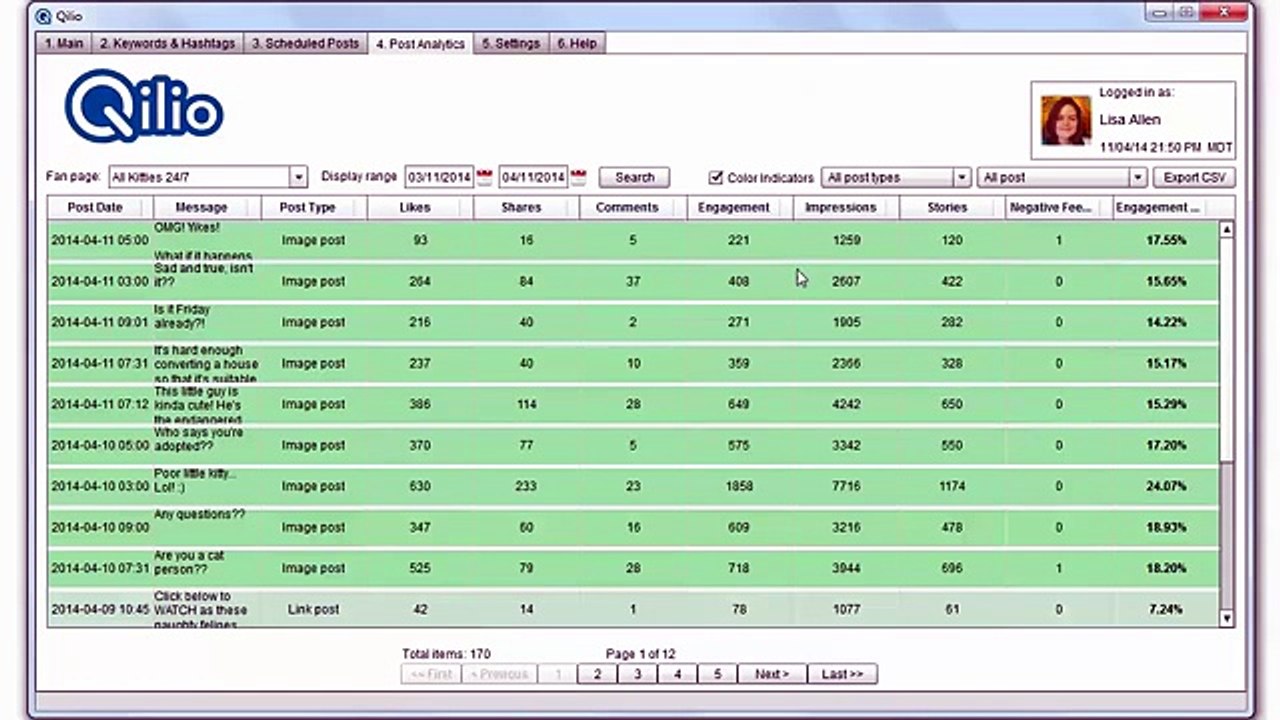
Task: Select Post Analytics tab
Action: tap(420, 44)
